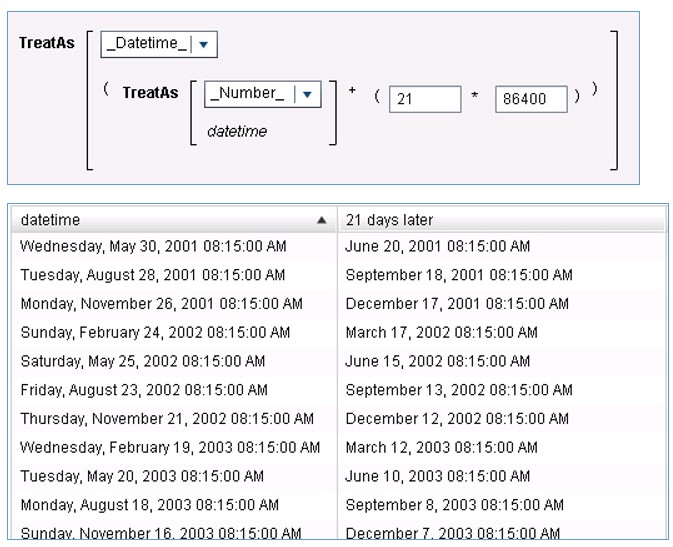
Task: Open the _Datetime_ type dropdown
Action: click(x=204, y=44)
